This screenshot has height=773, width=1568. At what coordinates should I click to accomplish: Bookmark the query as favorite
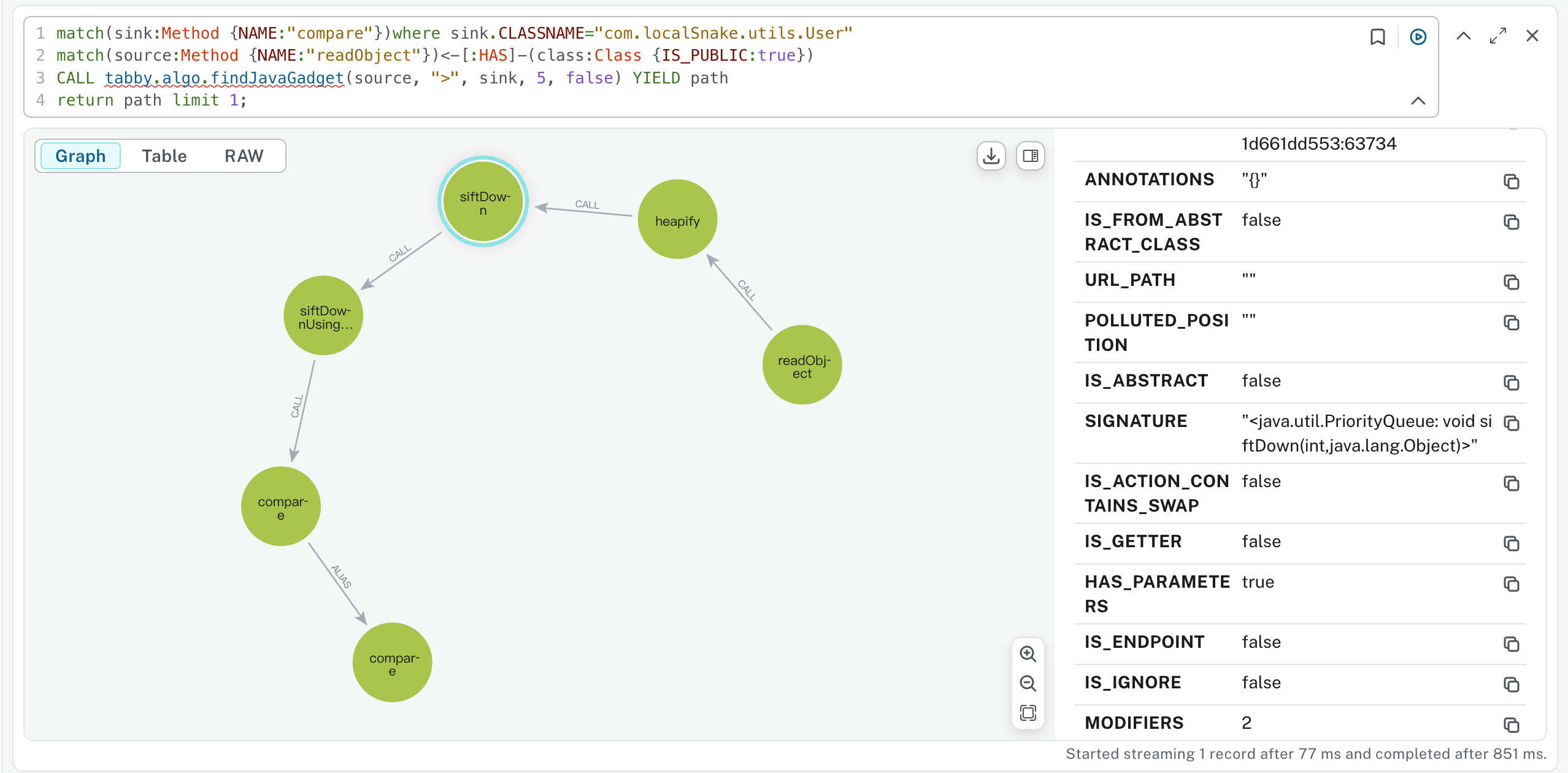point(1377,37)
